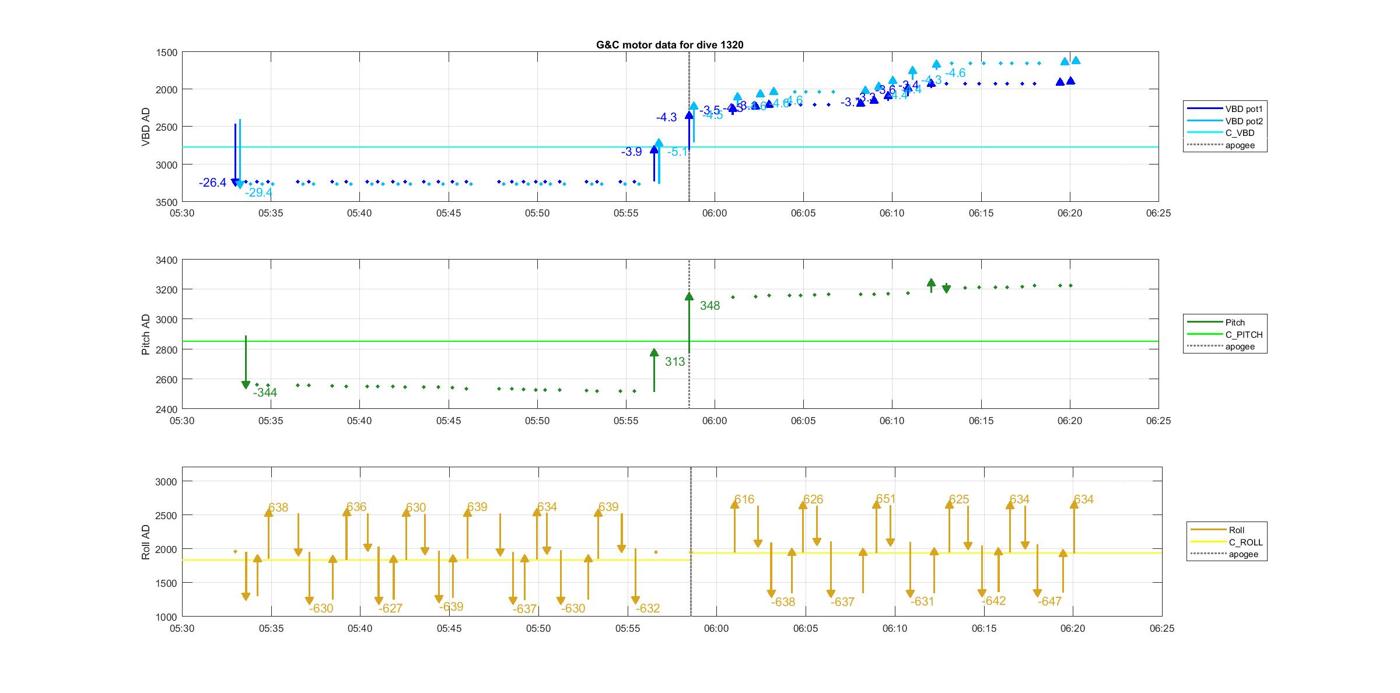Click the 616 roll data label
1400x693 pixels.
pyautogui.click(x=744, y=499)
